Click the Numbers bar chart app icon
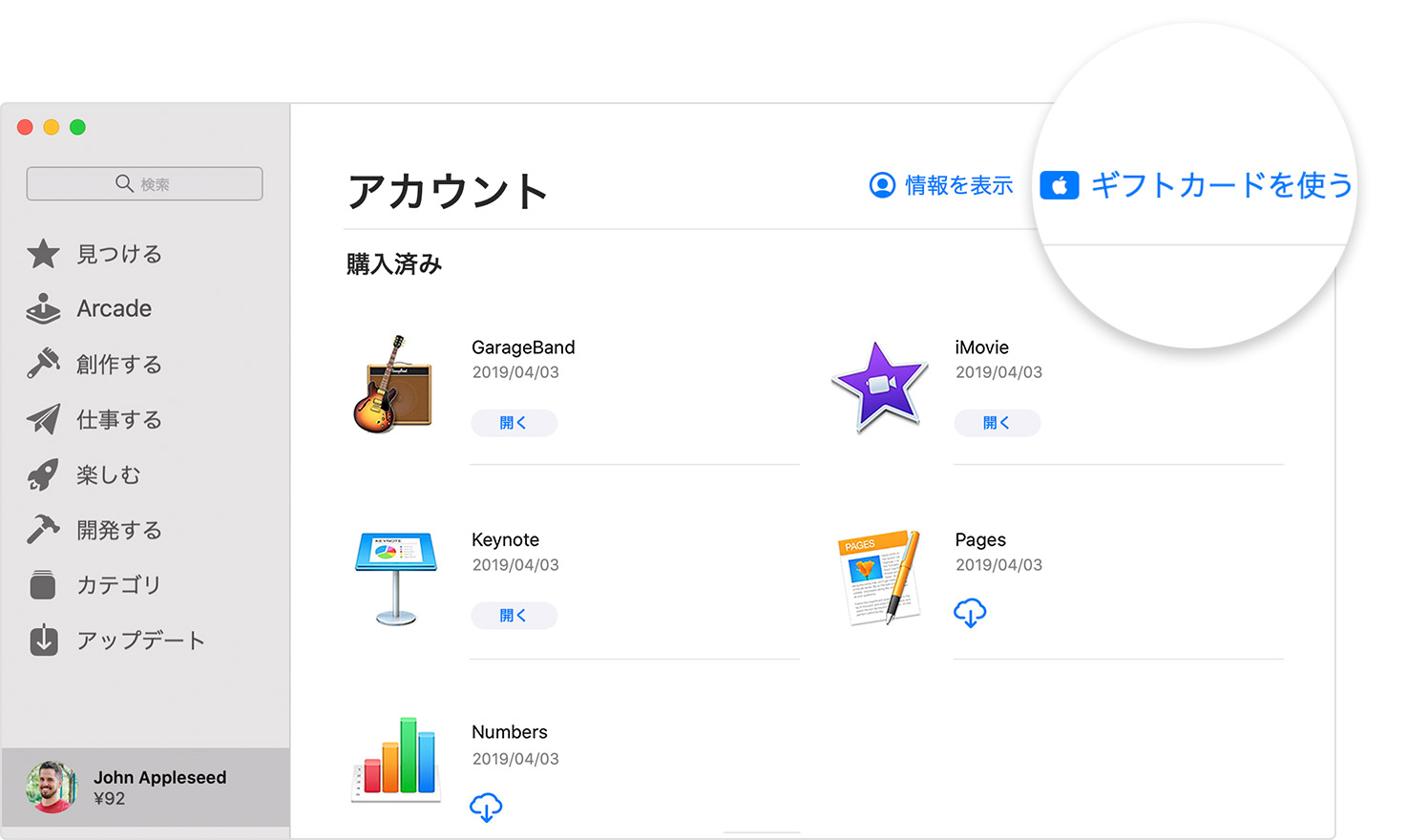This screenshot has width=1407, height=840. (x=396, y=759)
